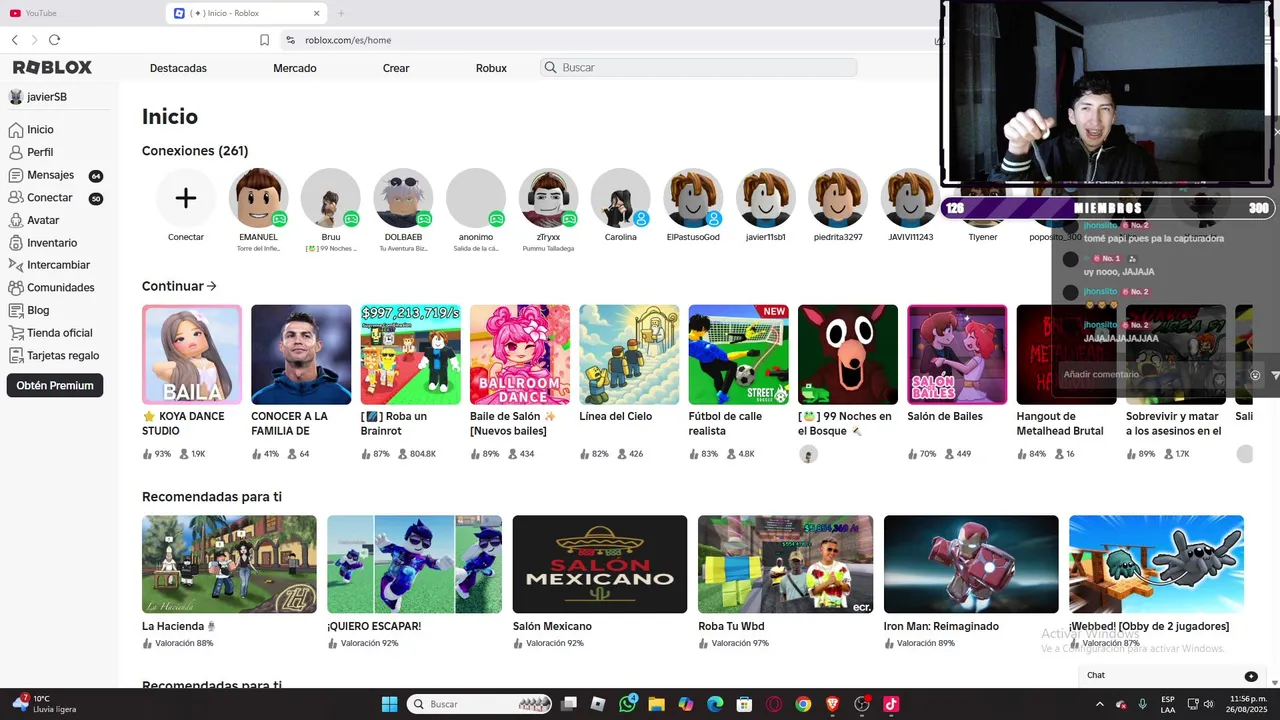Expand the Continuar section arrow
This screenshot has height=720, width=1280.
(x=211, y=286)
